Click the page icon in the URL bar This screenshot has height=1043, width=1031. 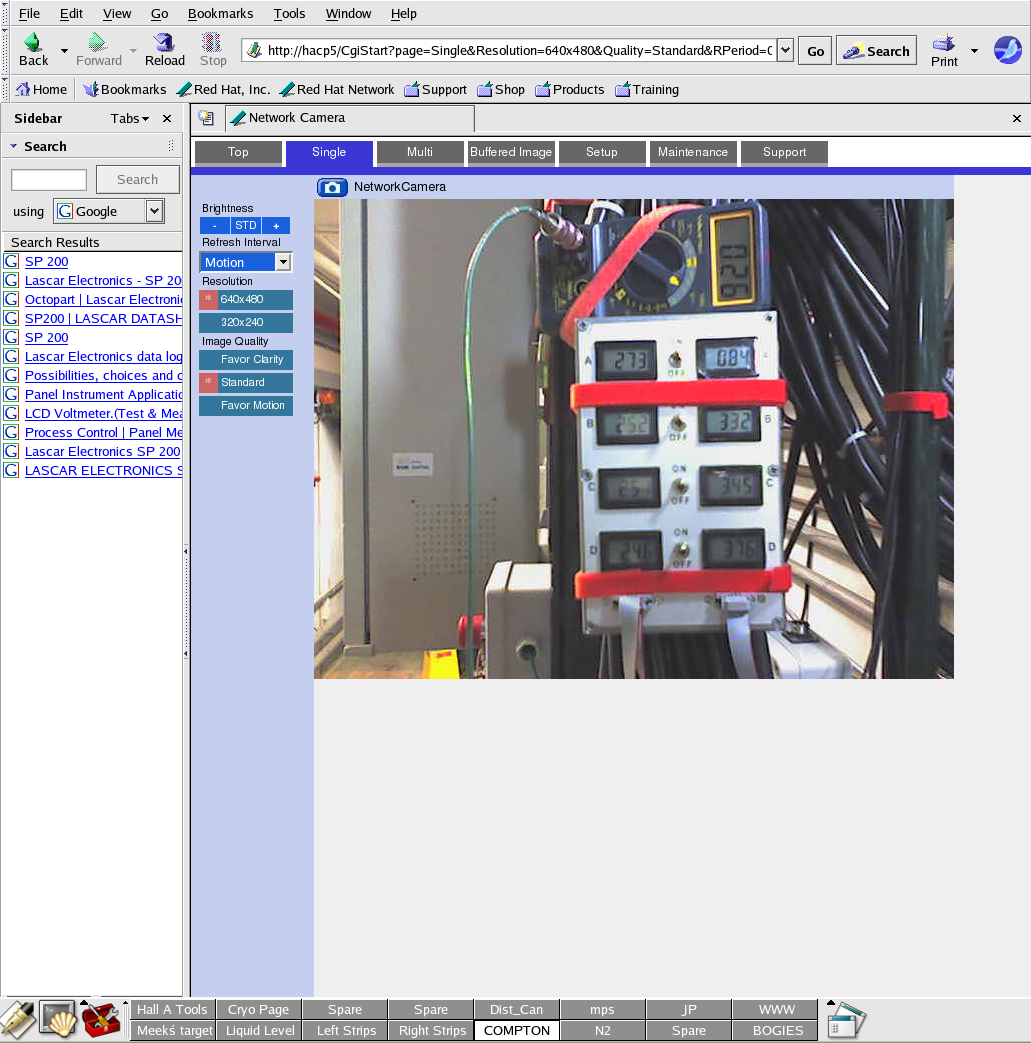pyautogui.click(x=253, y=50)
